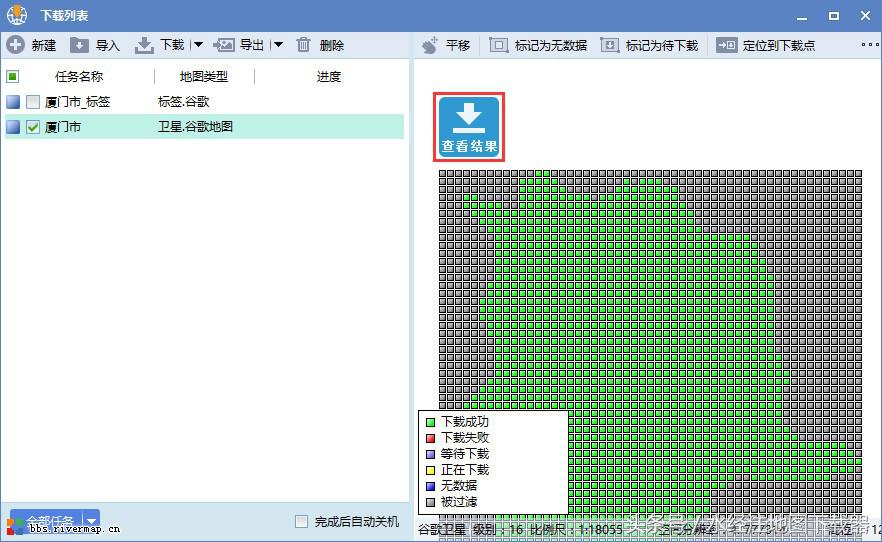Click the 删除 (Delete) trash icon

point(304,45)
